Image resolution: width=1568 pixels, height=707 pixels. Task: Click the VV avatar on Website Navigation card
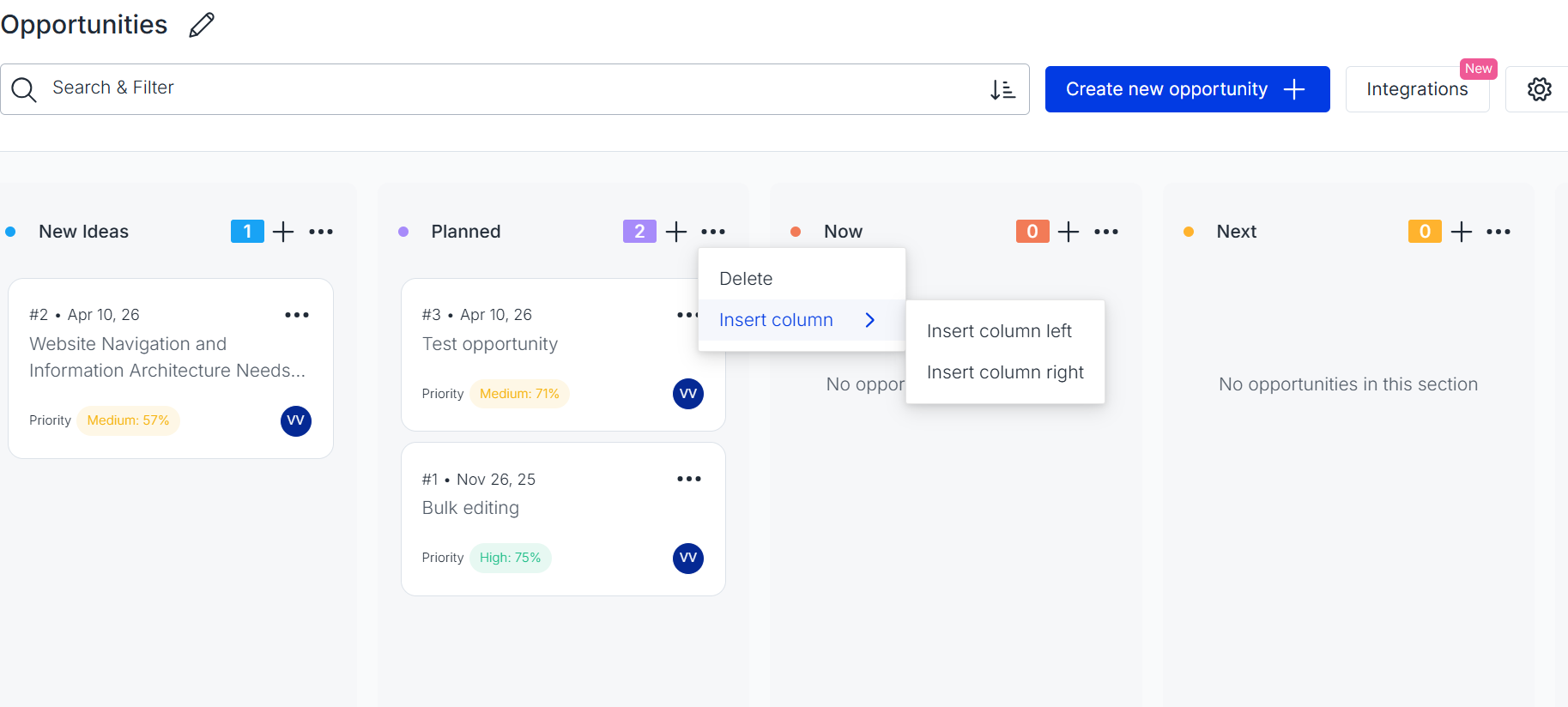(296, 420)
